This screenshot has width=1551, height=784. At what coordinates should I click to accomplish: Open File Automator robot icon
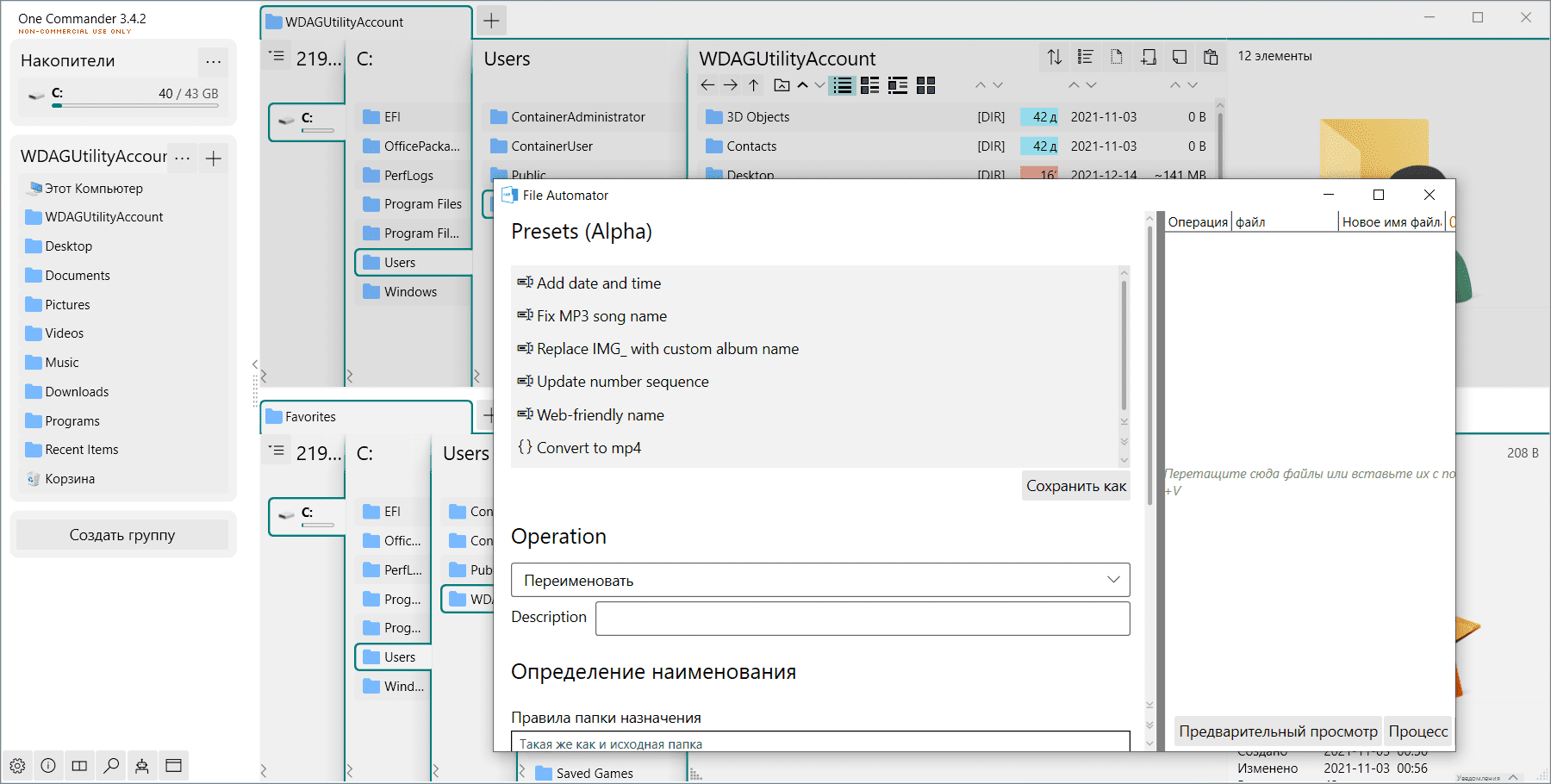point(142,765)
